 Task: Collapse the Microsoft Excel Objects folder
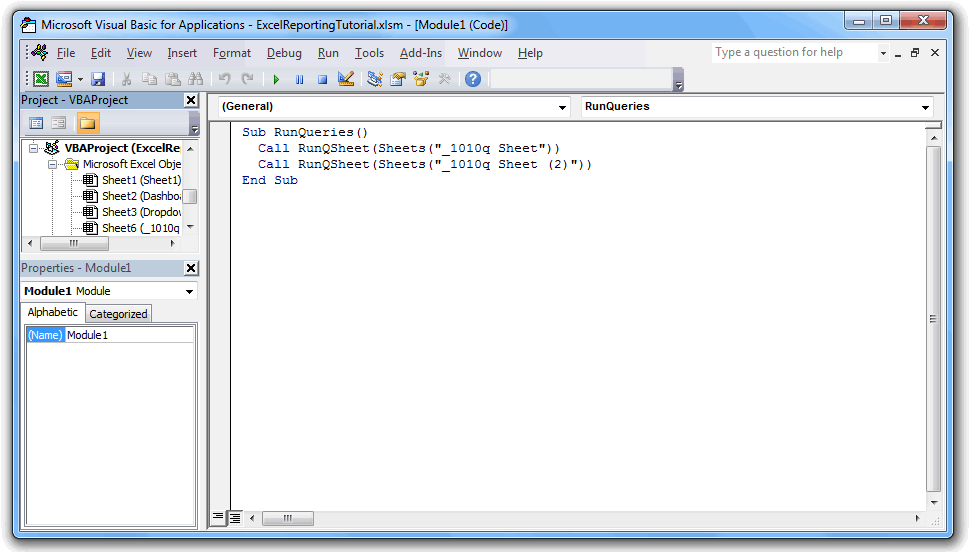click(53, 164)
